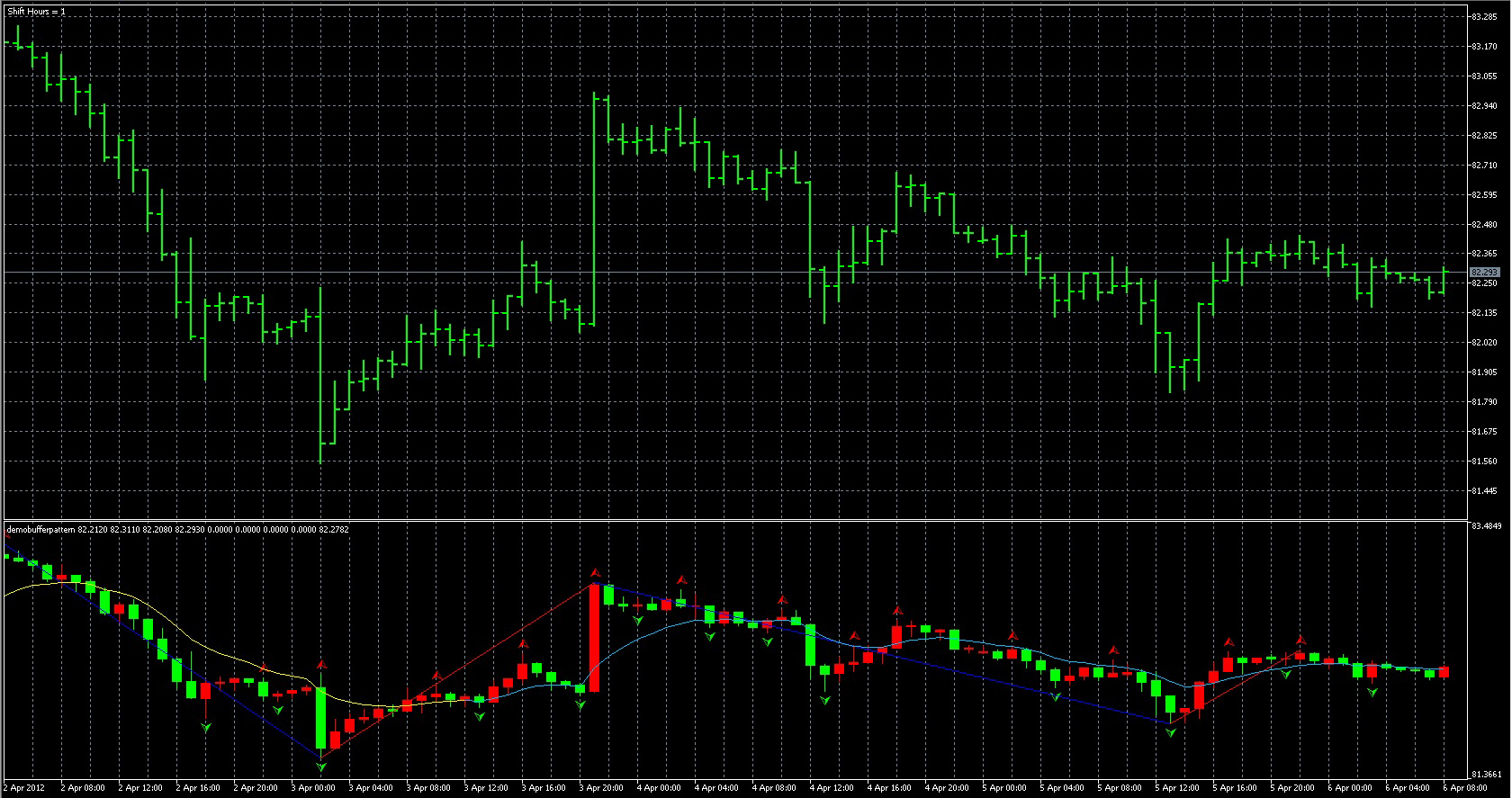Click the current price tag 82.293
The width and height of the screenshot is (1512, 798).
pyautogui.click(x=1484, y=272)
